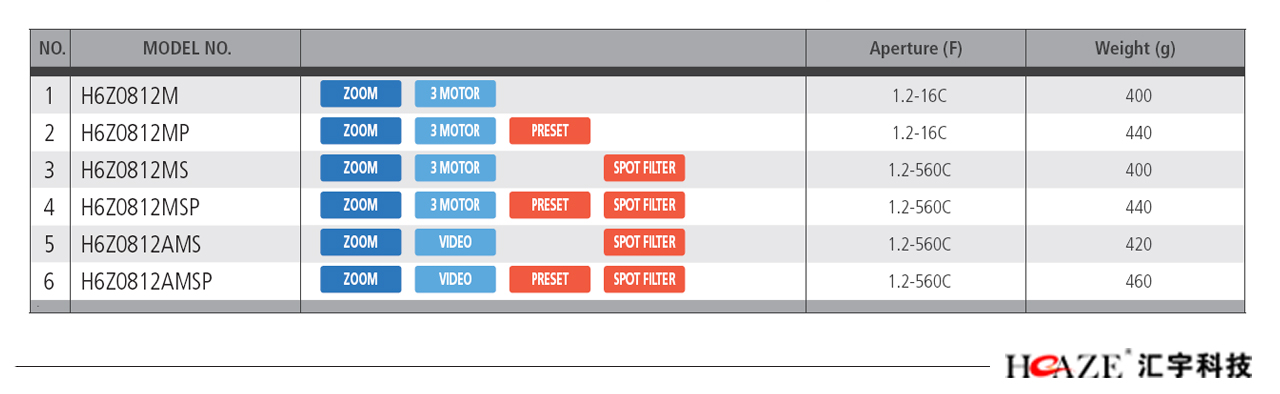Click the VIDEO badge for H6Z0812AMS
1280x394 pixels.
click(x=455, y=242)
